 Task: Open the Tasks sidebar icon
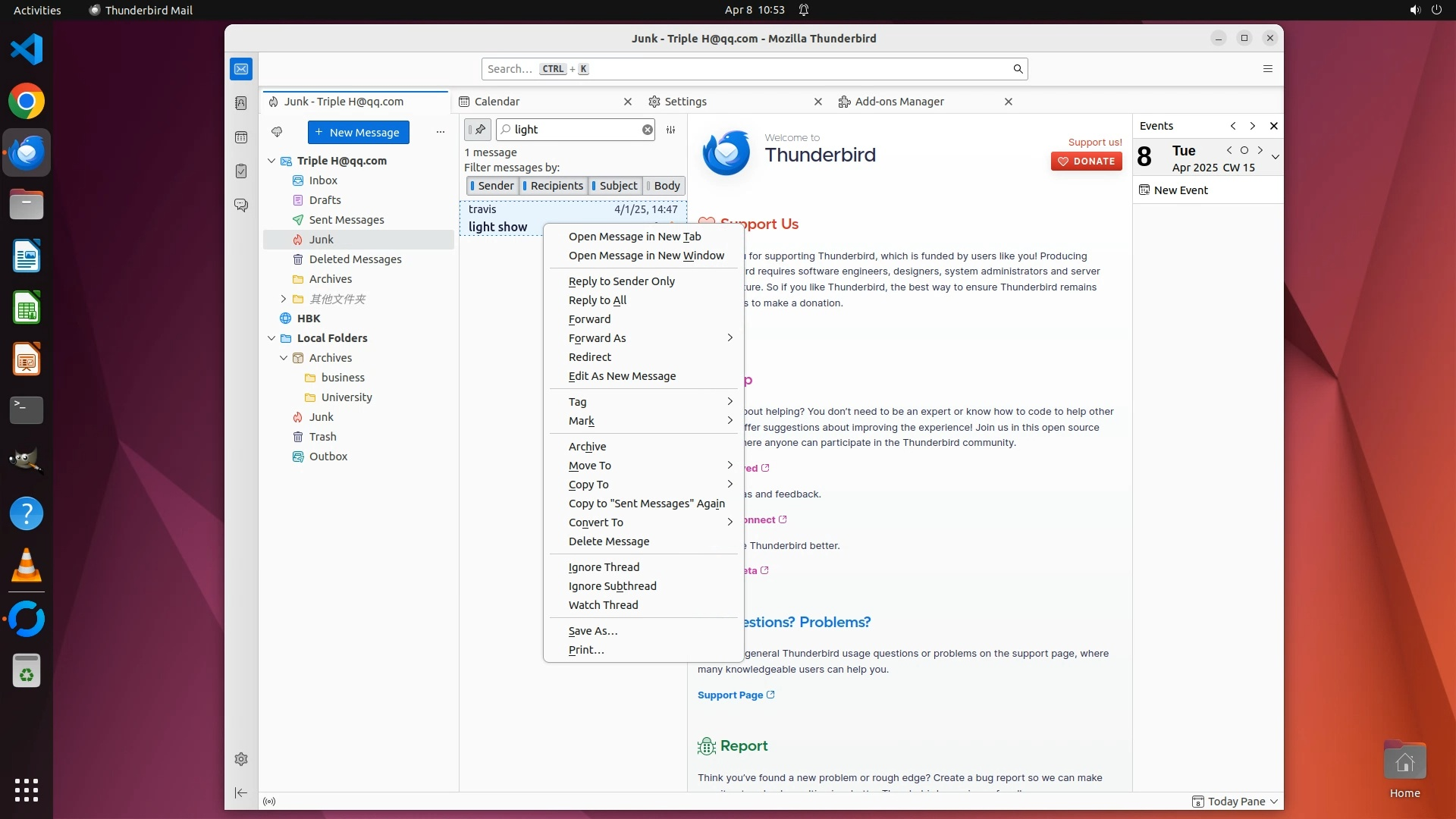(x=241, y=171)
